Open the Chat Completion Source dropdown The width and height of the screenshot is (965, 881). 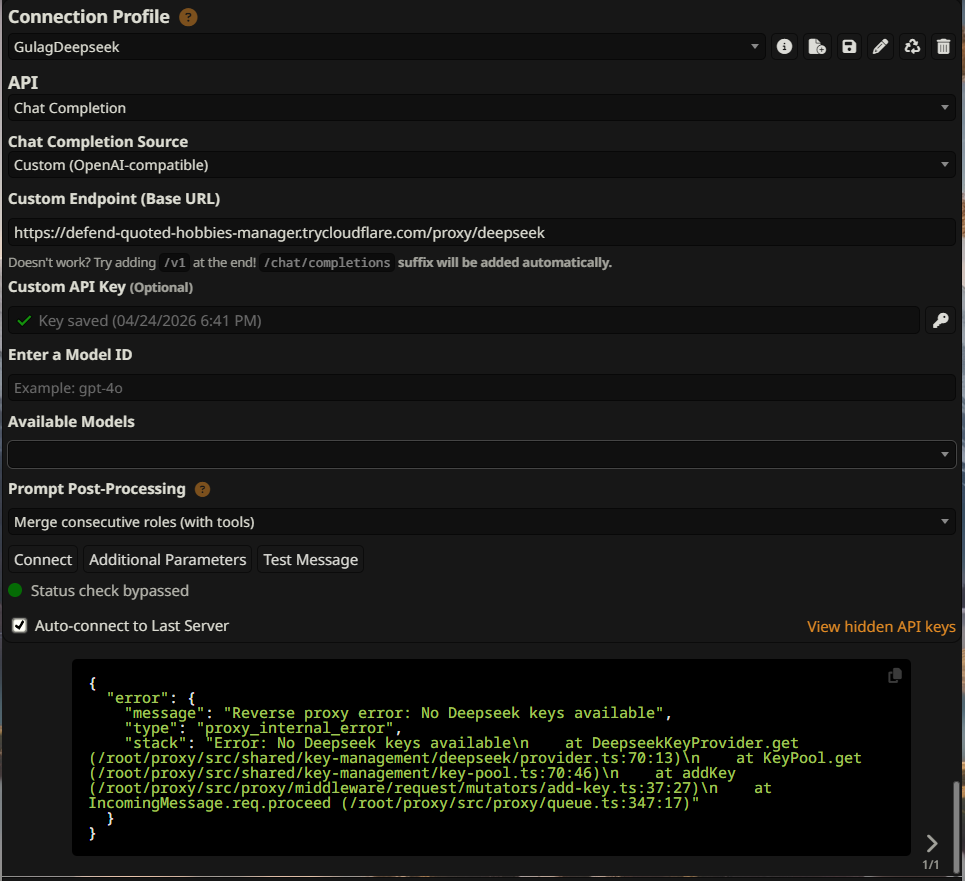click(x=482, y=165)
